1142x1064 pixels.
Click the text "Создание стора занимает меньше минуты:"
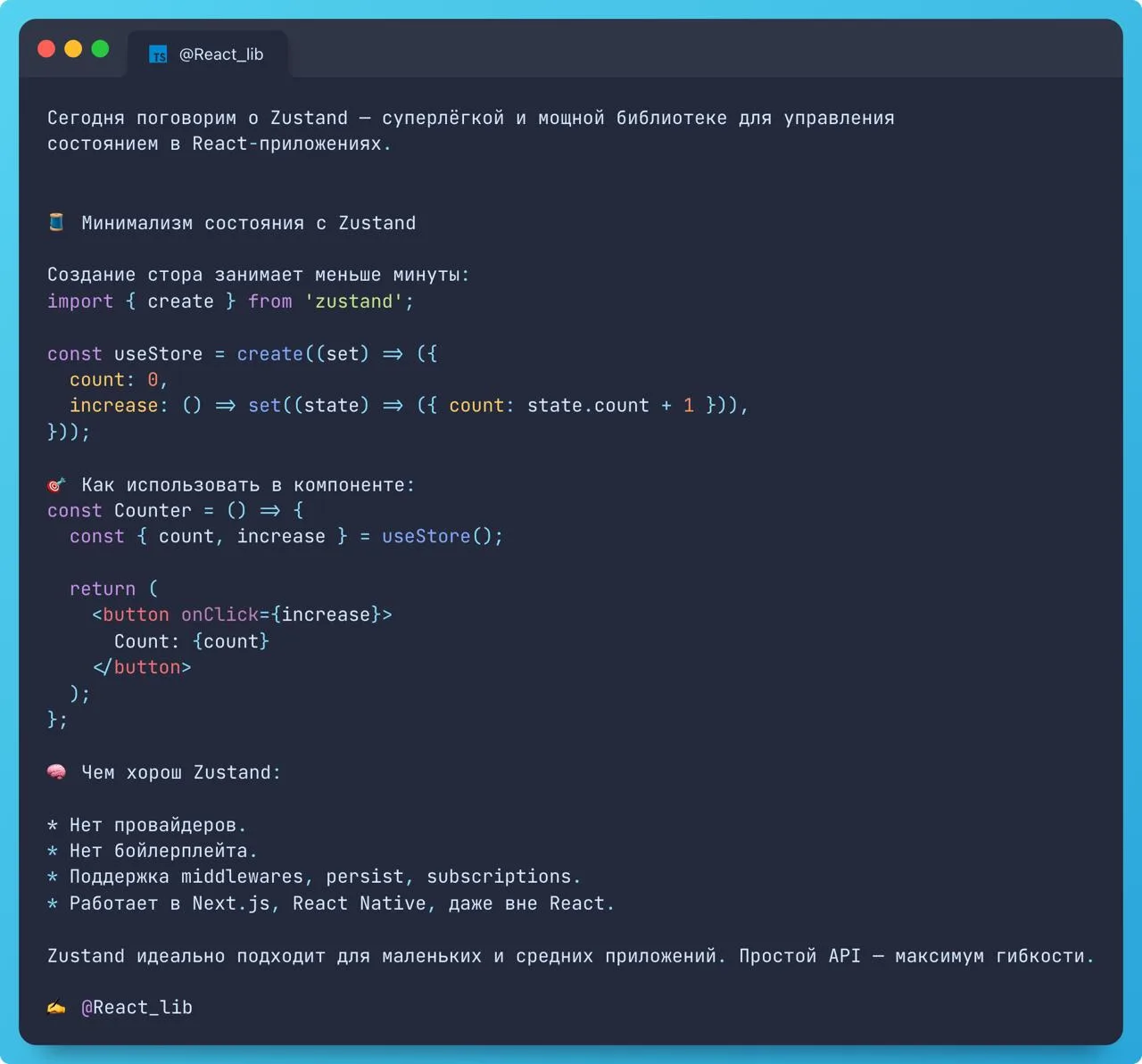259,275
